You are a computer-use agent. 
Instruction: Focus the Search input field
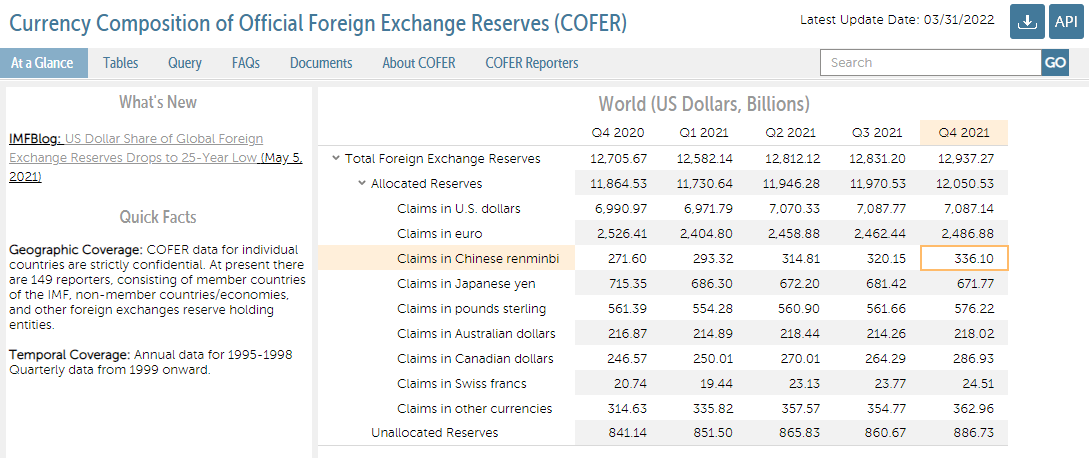[x=930, y=62]
